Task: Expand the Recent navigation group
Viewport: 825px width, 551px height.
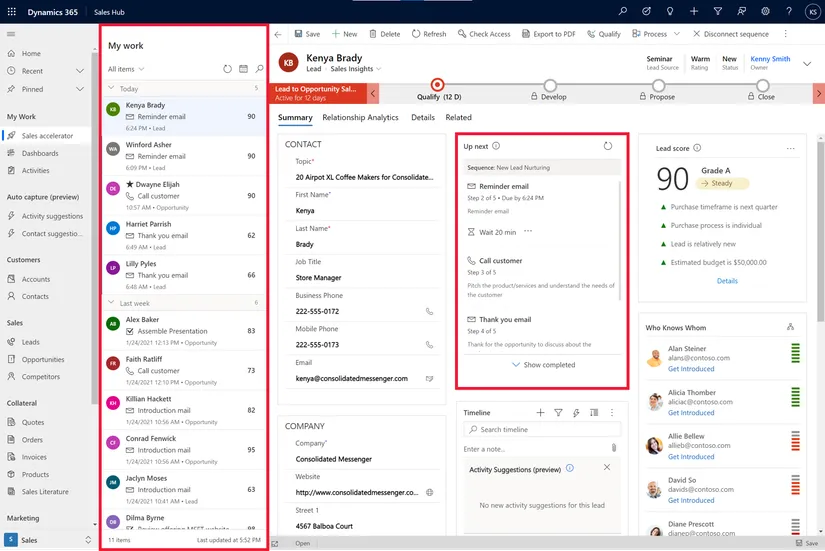Action: pos(80,71)
